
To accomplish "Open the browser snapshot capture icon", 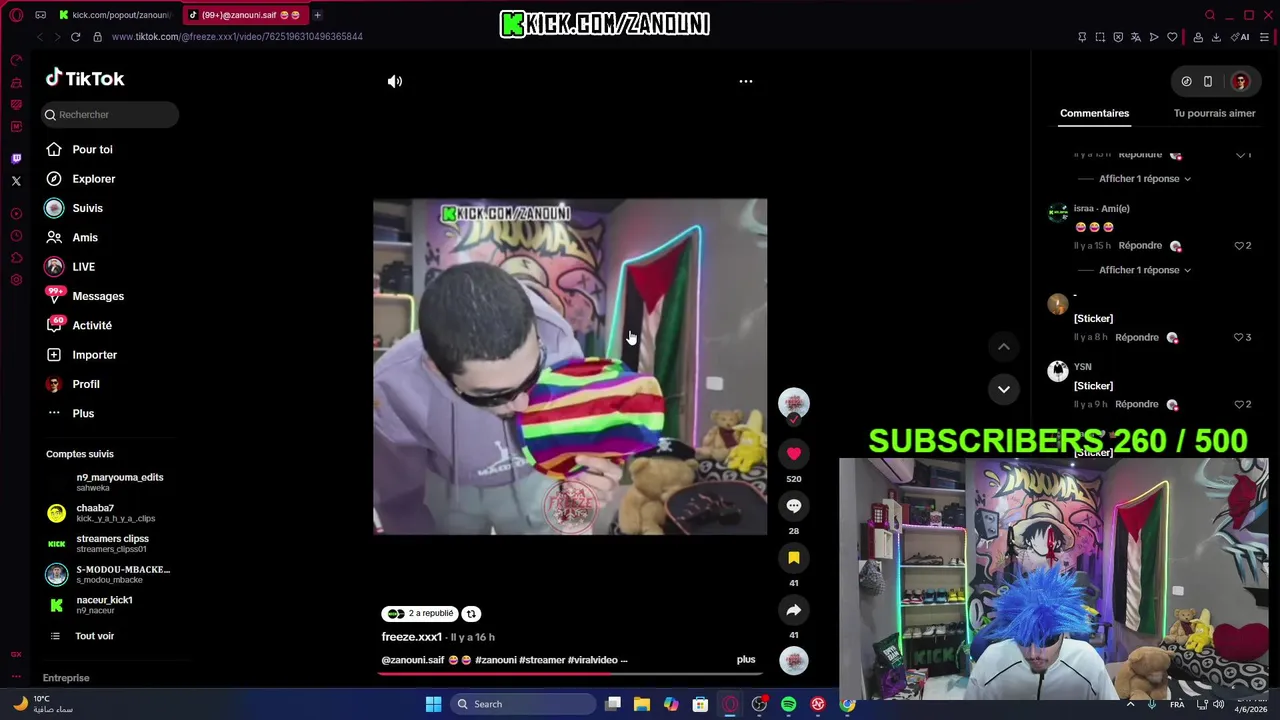I will 1100,37.
